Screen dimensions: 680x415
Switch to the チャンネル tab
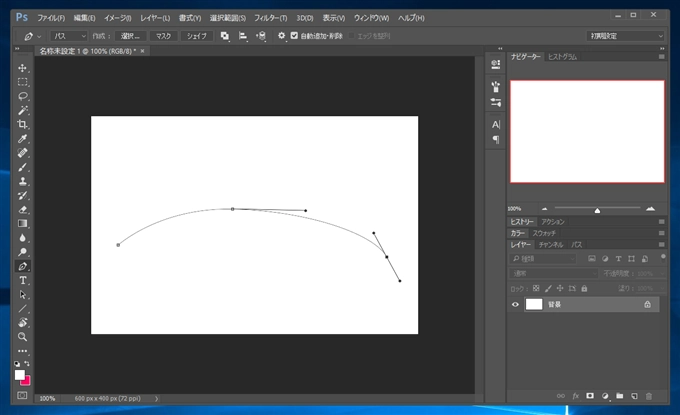[x=551, y=244]
